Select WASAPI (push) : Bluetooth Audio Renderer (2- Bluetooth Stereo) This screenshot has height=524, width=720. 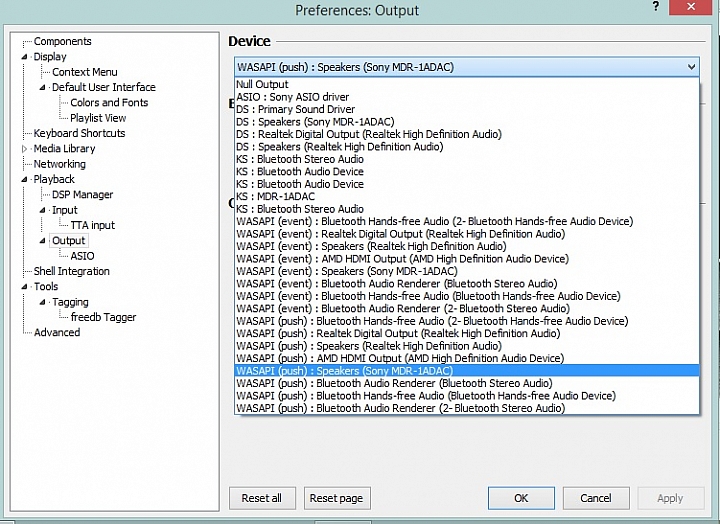point(467,408)
